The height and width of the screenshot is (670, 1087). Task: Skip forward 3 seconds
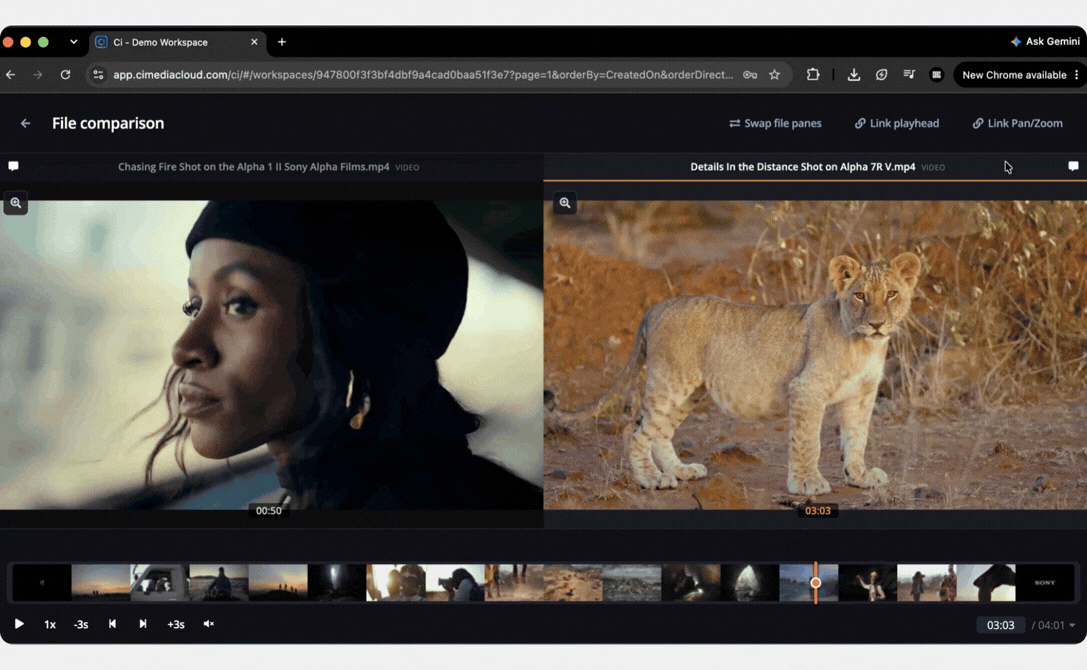click(x=176, y=624)
